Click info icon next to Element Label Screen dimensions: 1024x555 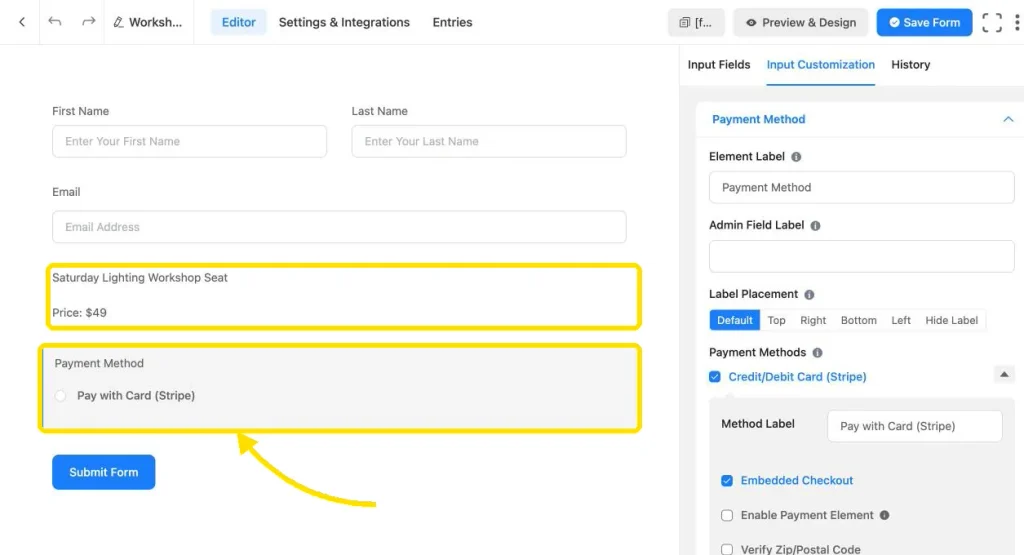(x=796, y=157)
